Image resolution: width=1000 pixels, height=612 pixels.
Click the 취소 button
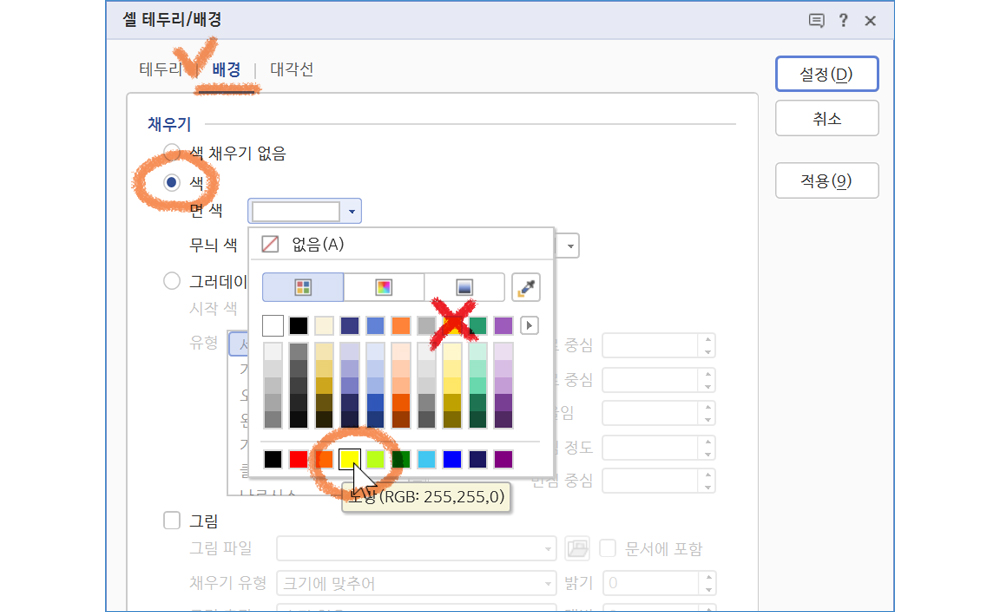(x=827, y=119)
